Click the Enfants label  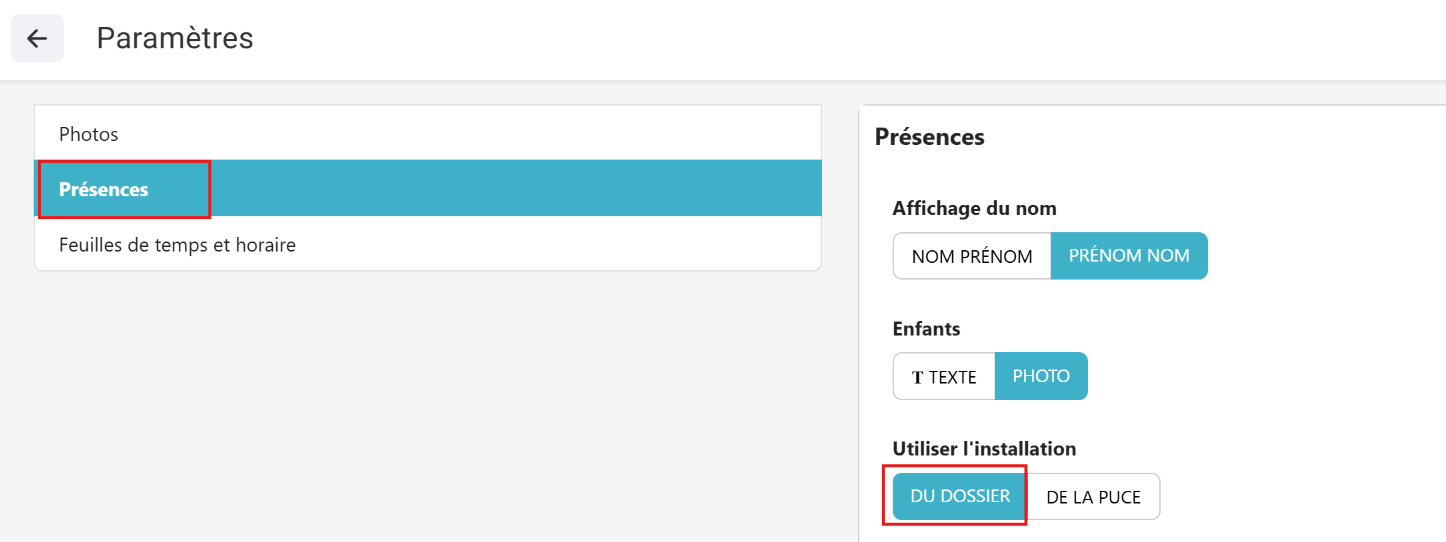click(x=927, y=328)
